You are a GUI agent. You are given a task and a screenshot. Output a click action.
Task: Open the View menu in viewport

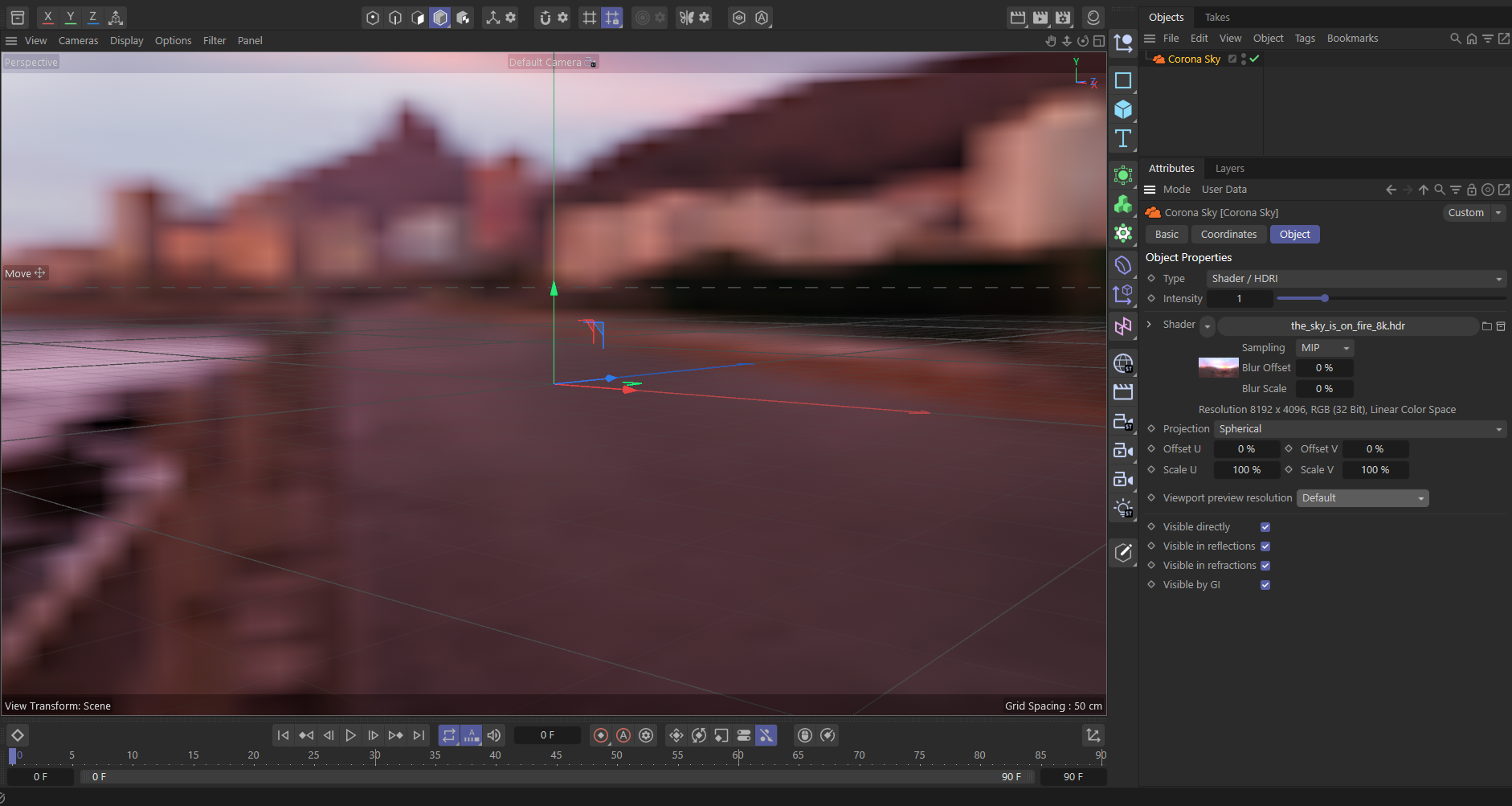(x=36, y=40)
